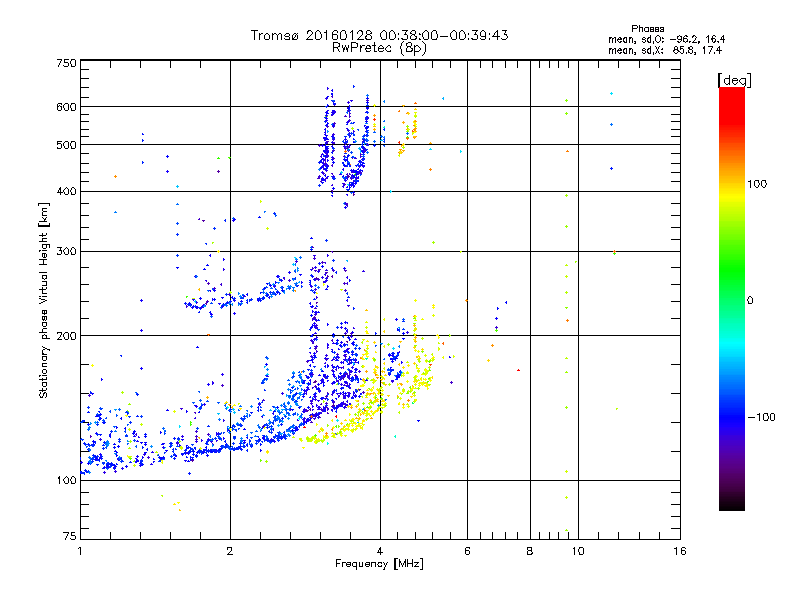
Task: Click the x-axis tick label '1'
Action: (x=80, y=551)
